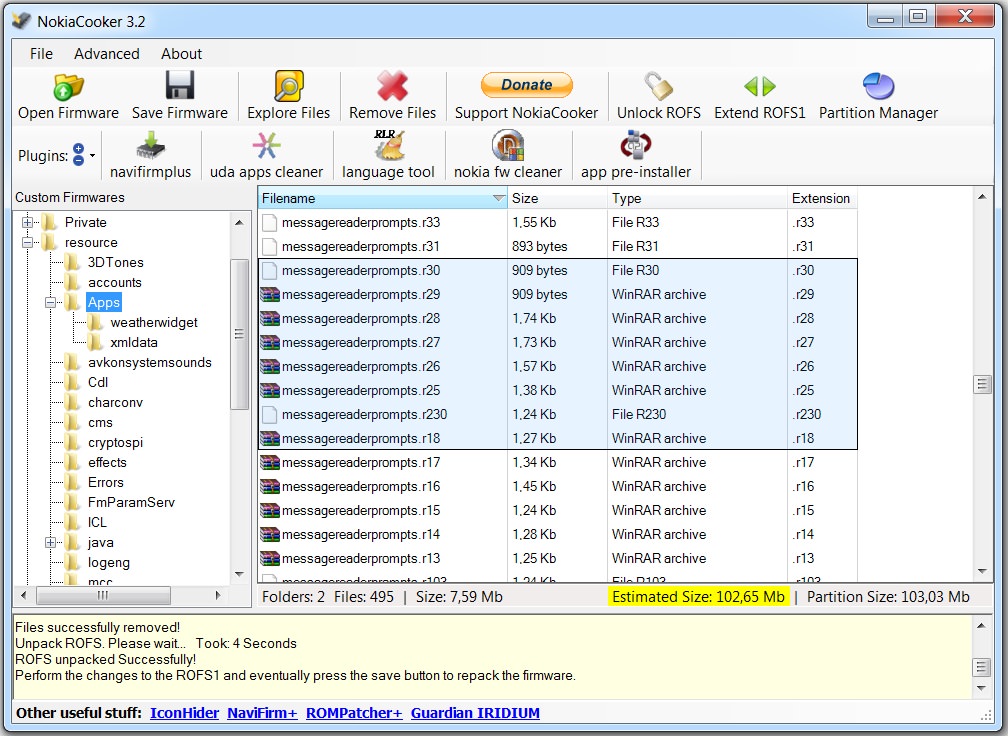Select the Cdl folder
The width and height of the screenshot is (1008, 736).
point(98,382)
